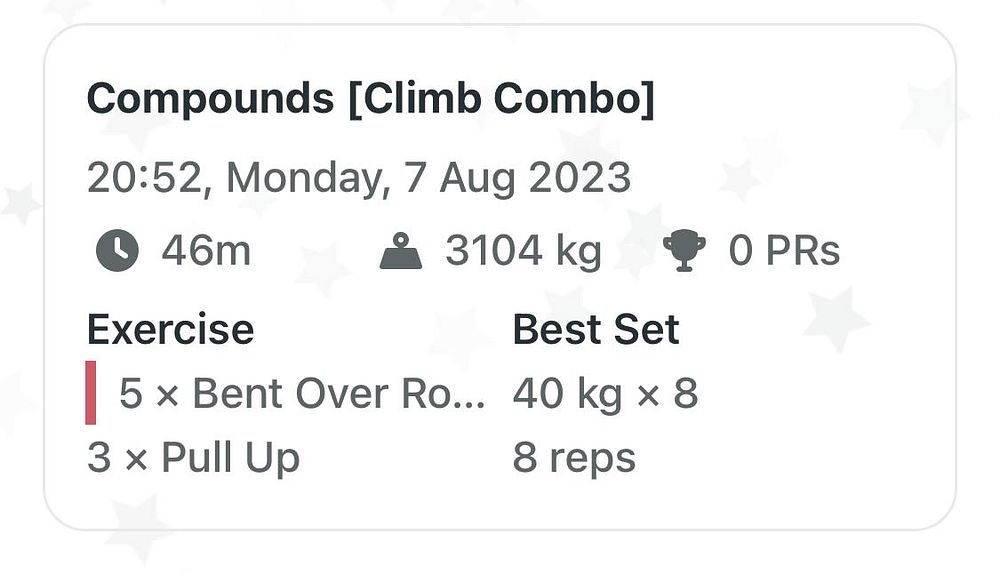This screenshot has height=573, width=1000.
Task: Tap the 0 PRs label
Action: coord(784,251)
